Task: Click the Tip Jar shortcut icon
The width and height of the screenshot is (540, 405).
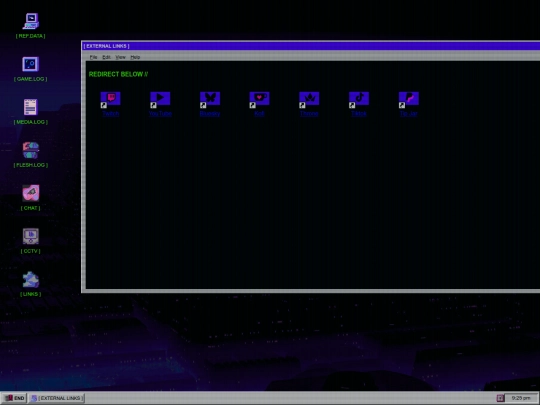Action: coord(408,99)
